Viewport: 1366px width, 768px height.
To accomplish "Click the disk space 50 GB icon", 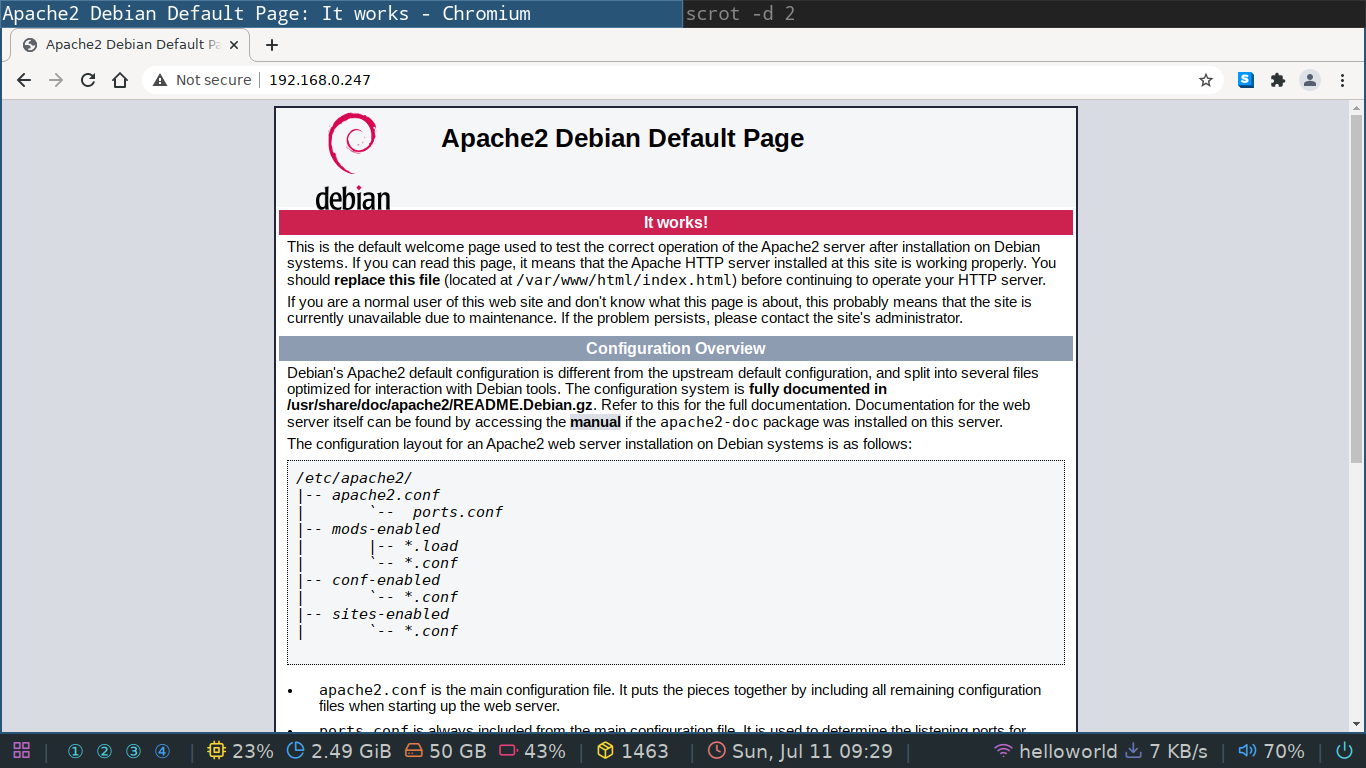I will 414,751.
